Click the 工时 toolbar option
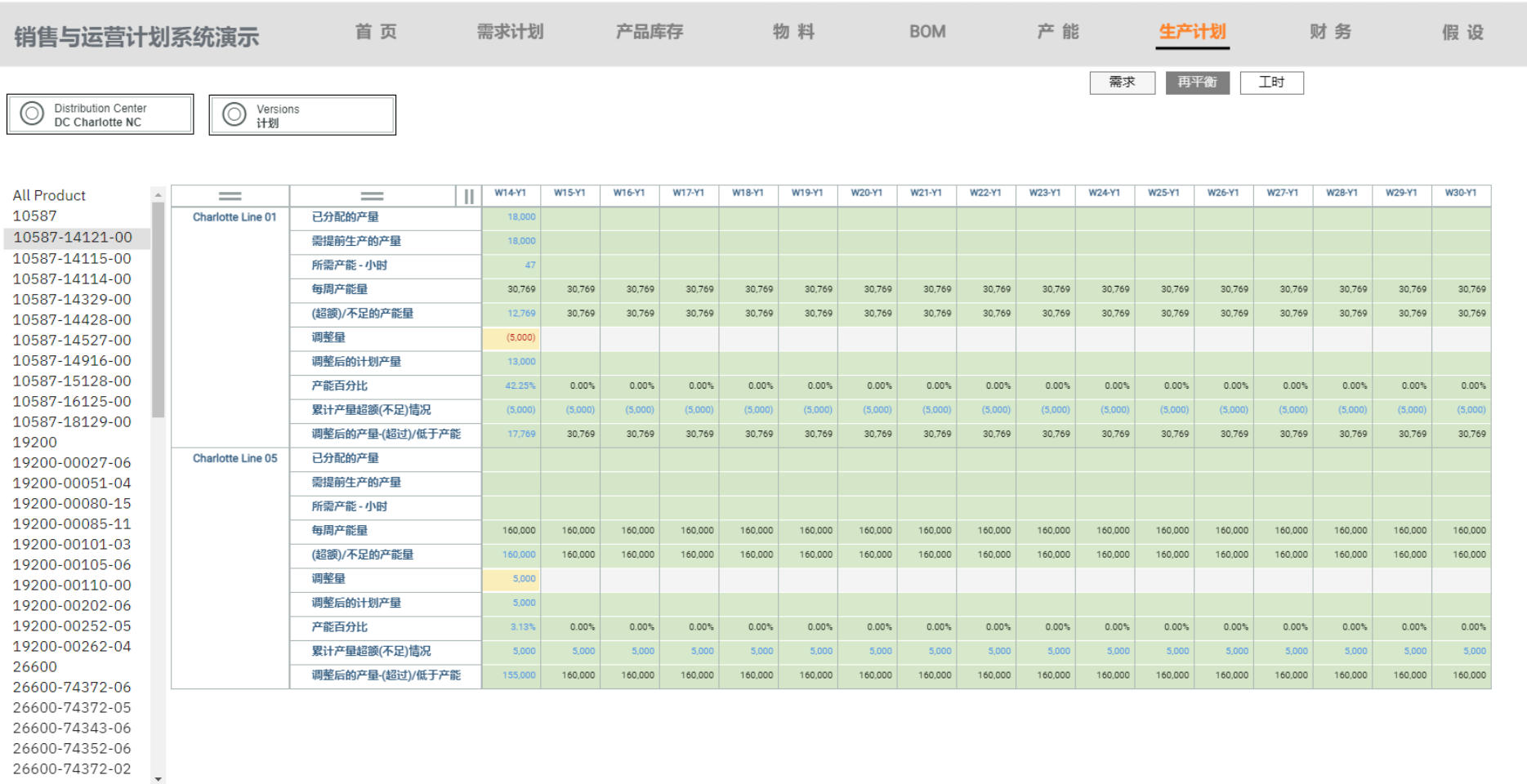 click(1272, 82)
